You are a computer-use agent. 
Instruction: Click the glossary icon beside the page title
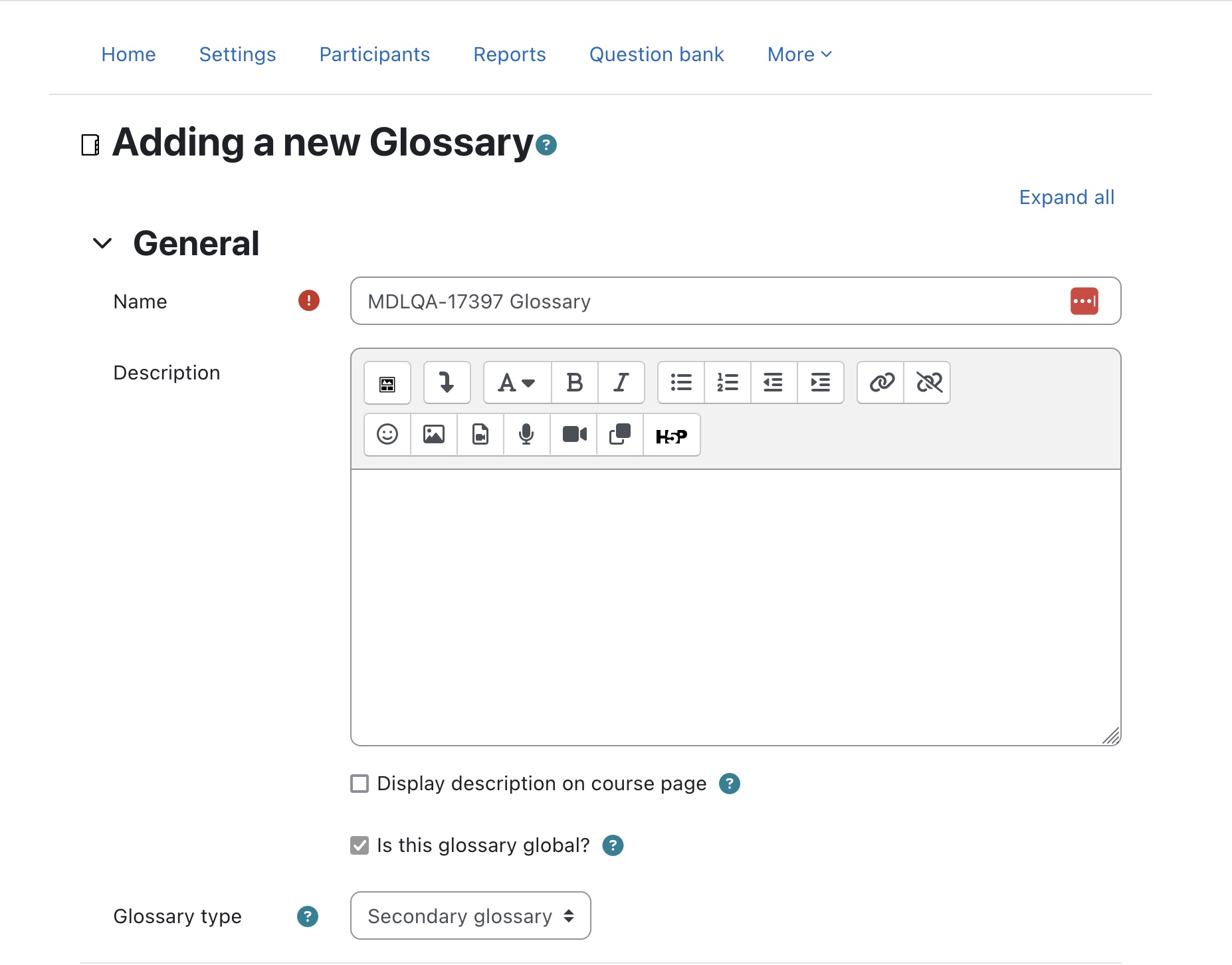[90, 145]
